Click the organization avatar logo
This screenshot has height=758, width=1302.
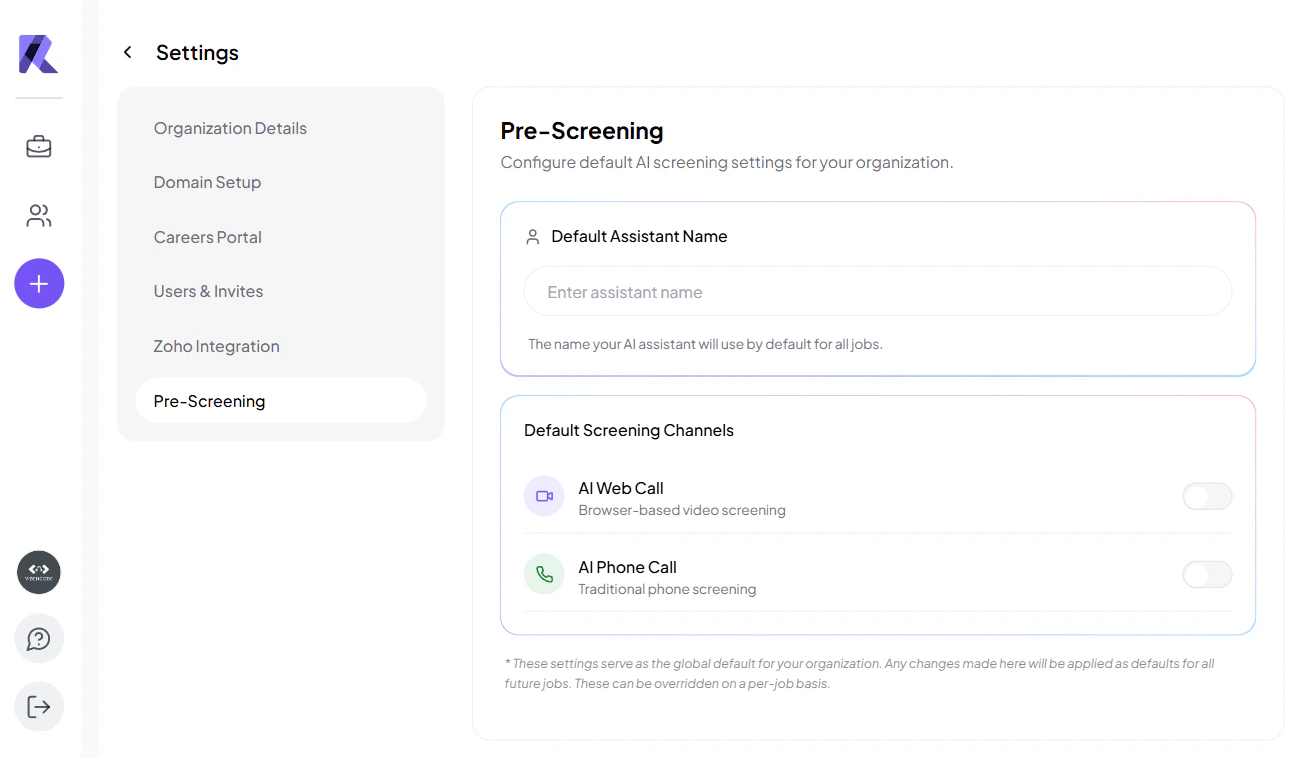click(x=39, y=573)
